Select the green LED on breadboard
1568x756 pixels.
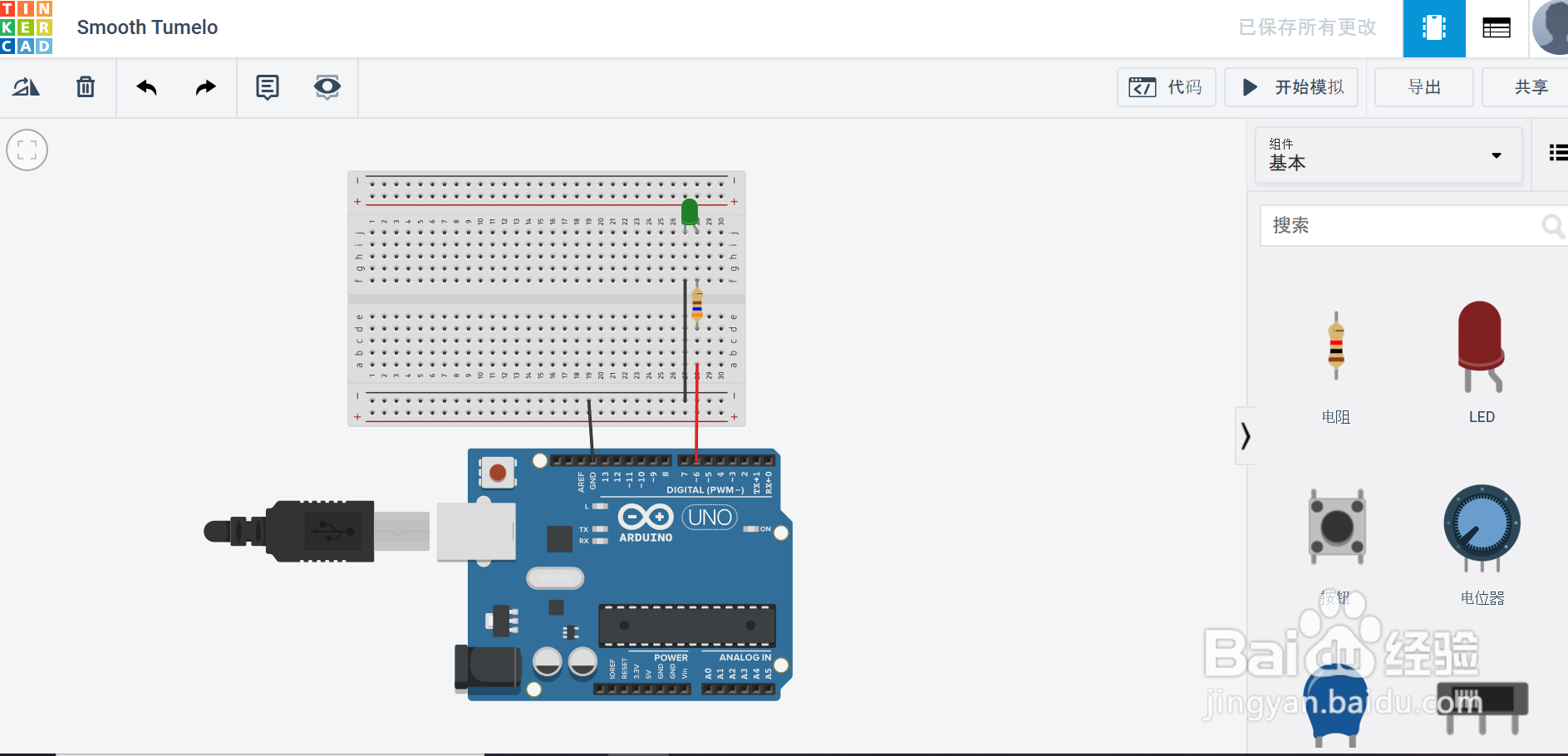coord(690,213)
